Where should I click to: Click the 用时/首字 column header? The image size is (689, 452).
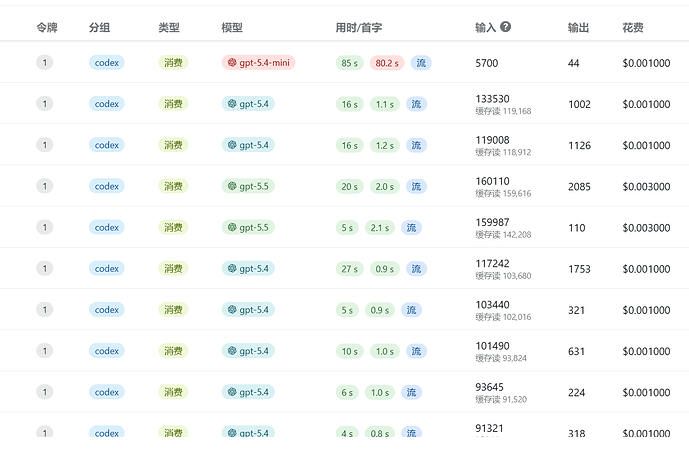(x=359, y=28)
